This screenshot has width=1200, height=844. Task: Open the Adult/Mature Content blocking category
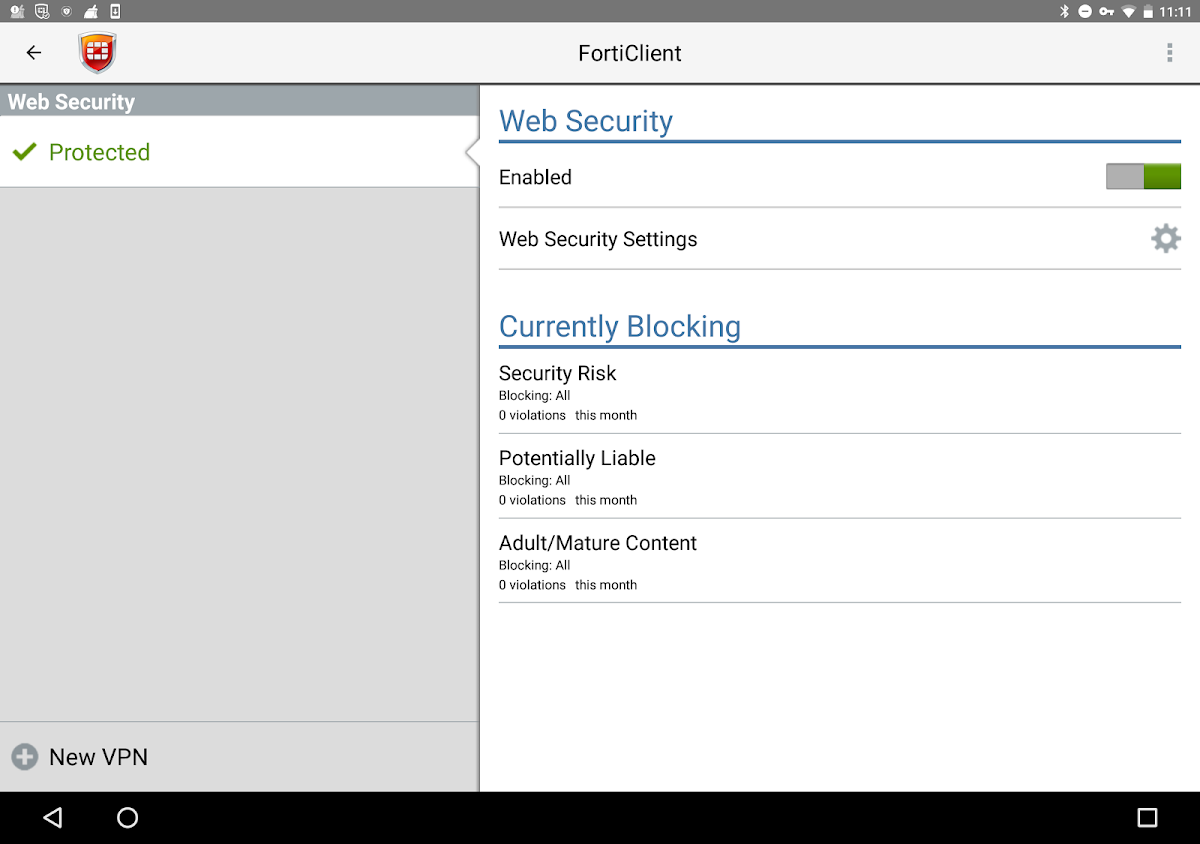(x=839, y=562)
